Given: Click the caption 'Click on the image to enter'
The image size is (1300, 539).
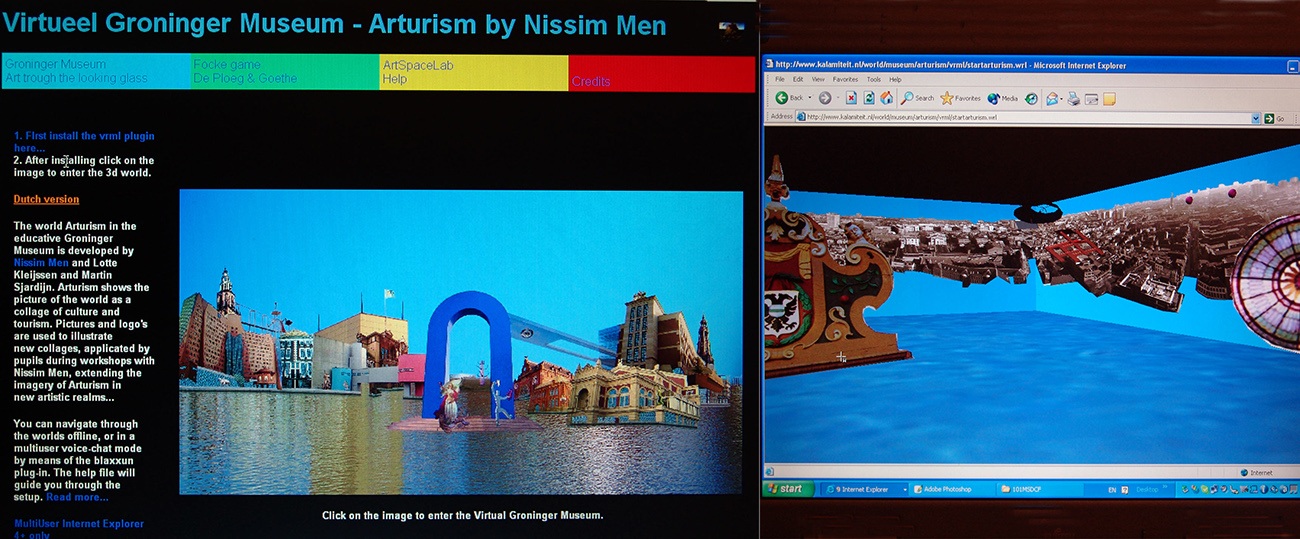Looking at the screenshot, I should click(x=463, y=516).
